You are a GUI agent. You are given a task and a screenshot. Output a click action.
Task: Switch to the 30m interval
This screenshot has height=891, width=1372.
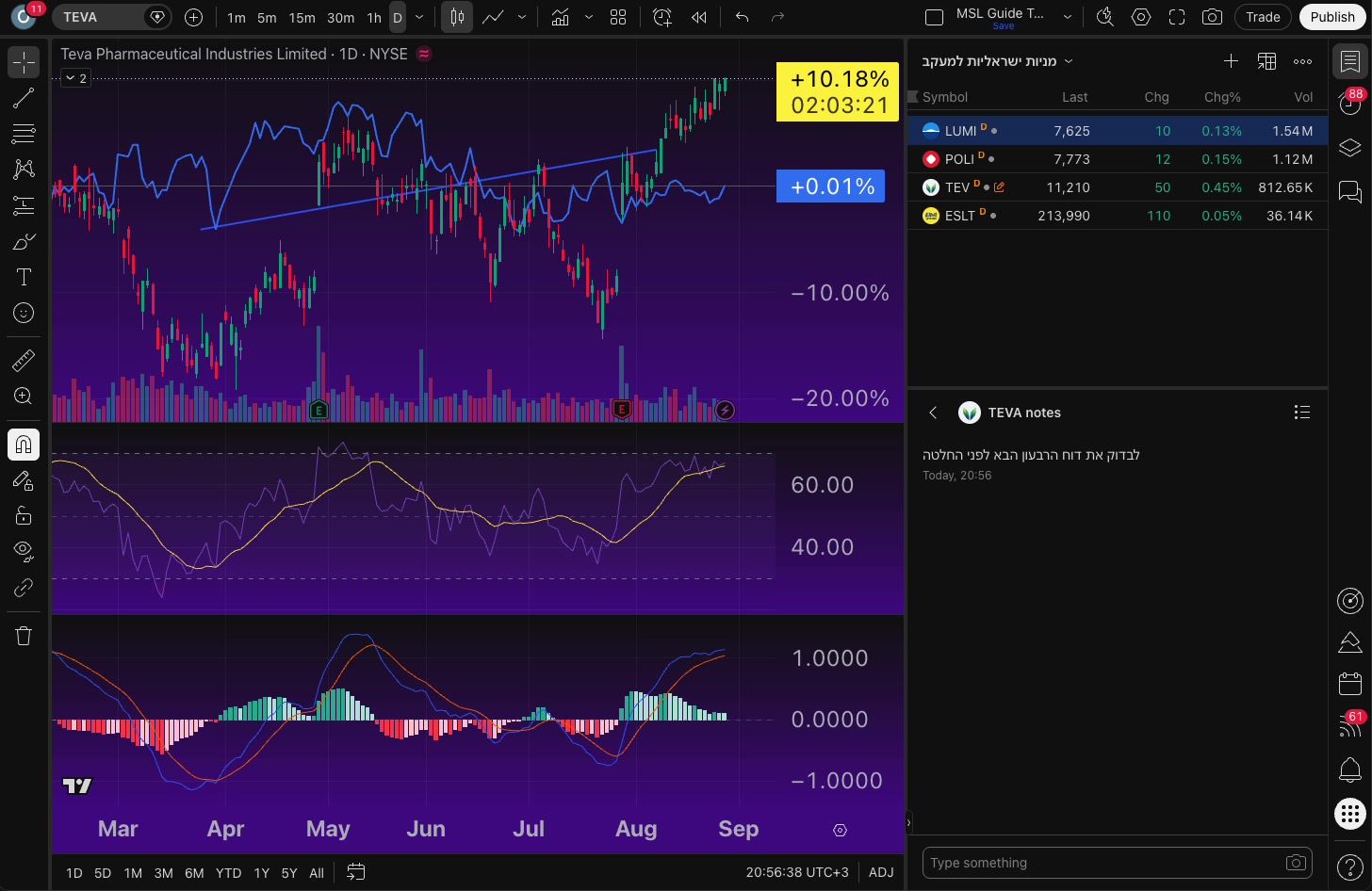340,17
